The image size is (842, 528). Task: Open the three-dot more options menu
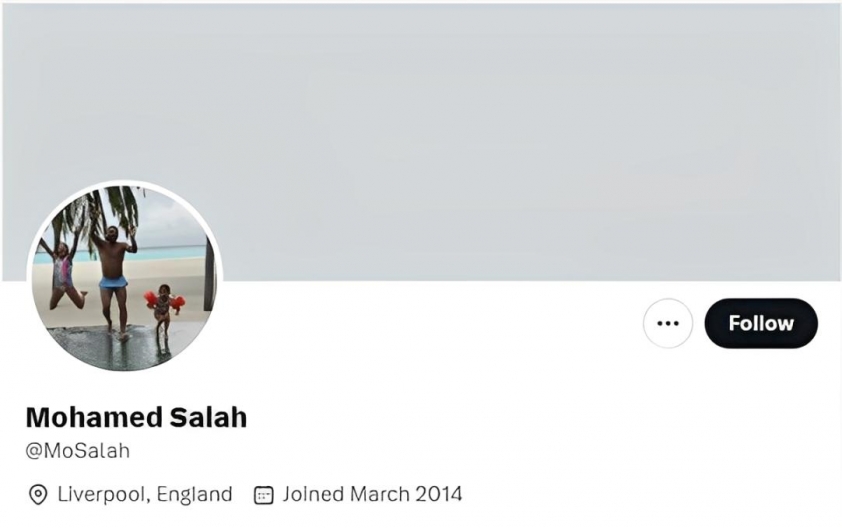pyautogui.click(x=667, y=323)
